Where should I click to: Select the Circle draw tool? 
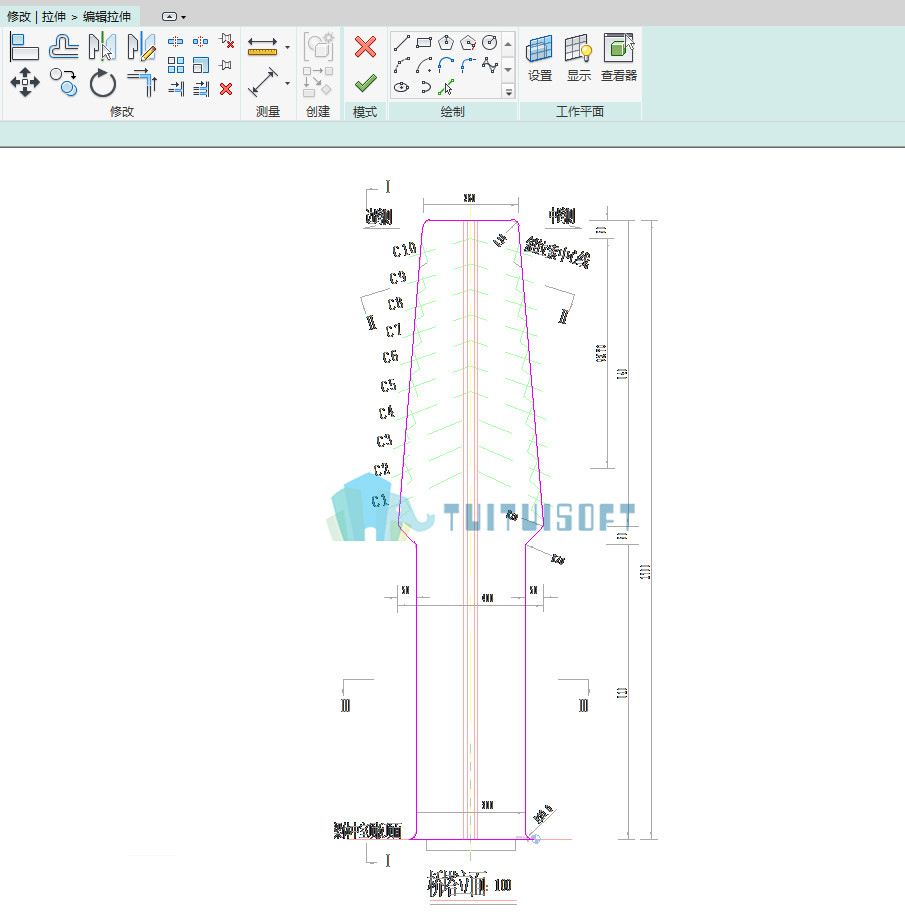click(x=489, y=42)
